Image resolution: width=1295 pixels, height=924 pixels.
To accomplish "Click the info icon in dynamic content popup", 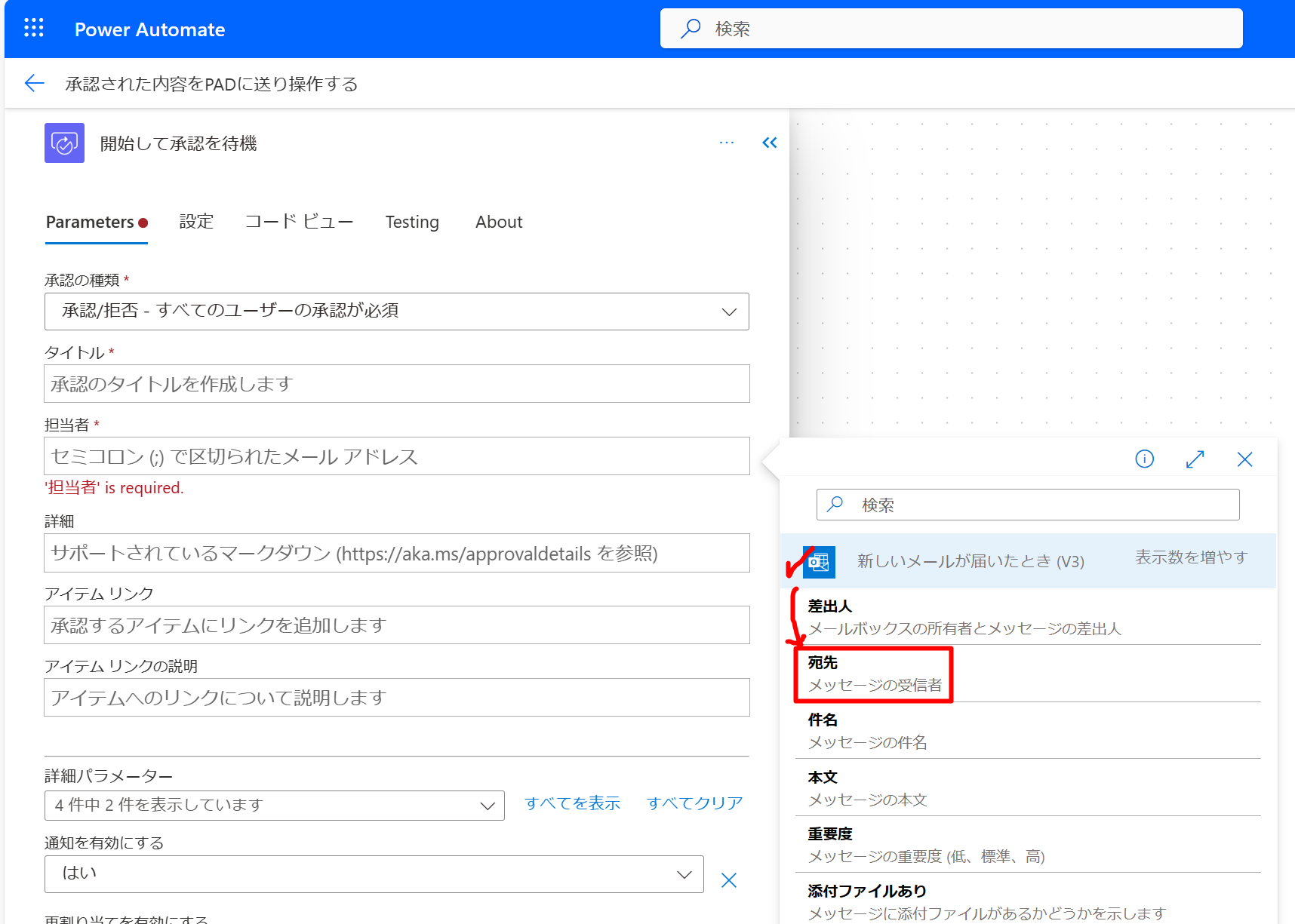I will coord(1145,459).
